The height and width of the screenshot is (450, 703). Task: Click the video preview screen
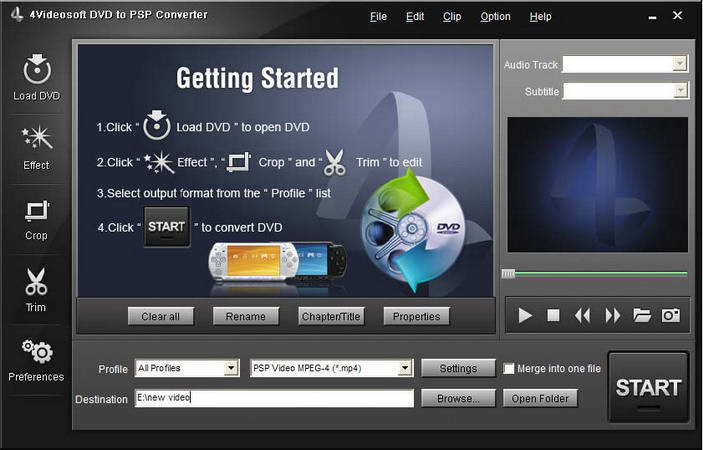coord(597,184)
